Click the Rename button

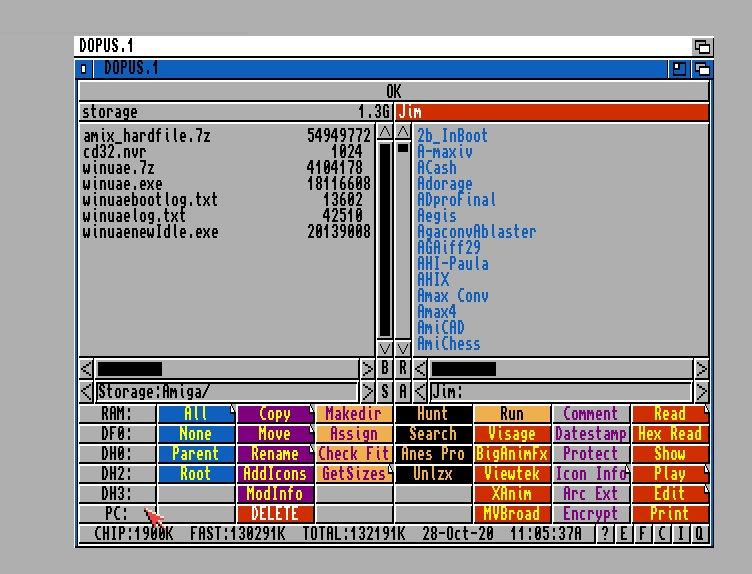[275, 454]
